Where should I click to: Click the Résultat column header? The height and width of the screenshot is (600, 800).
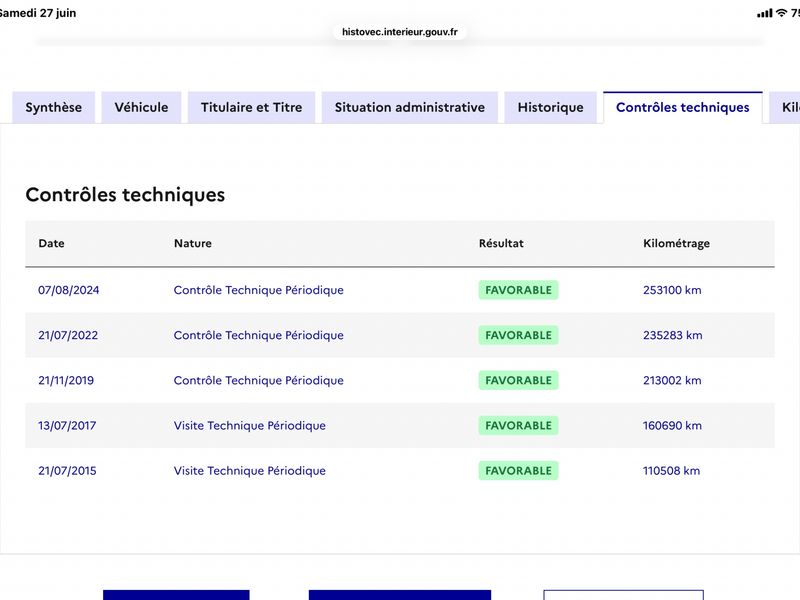(x=501, y=243)
